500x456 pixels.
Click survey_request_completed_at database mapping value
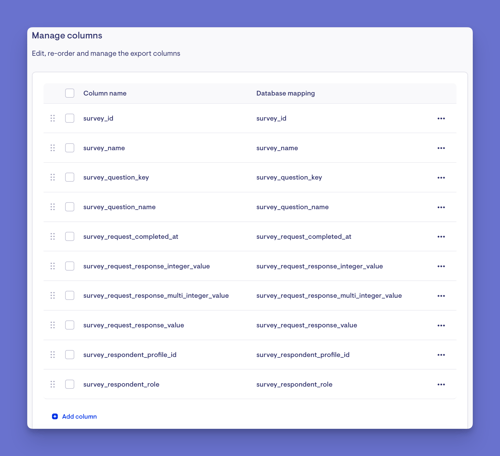304,237
